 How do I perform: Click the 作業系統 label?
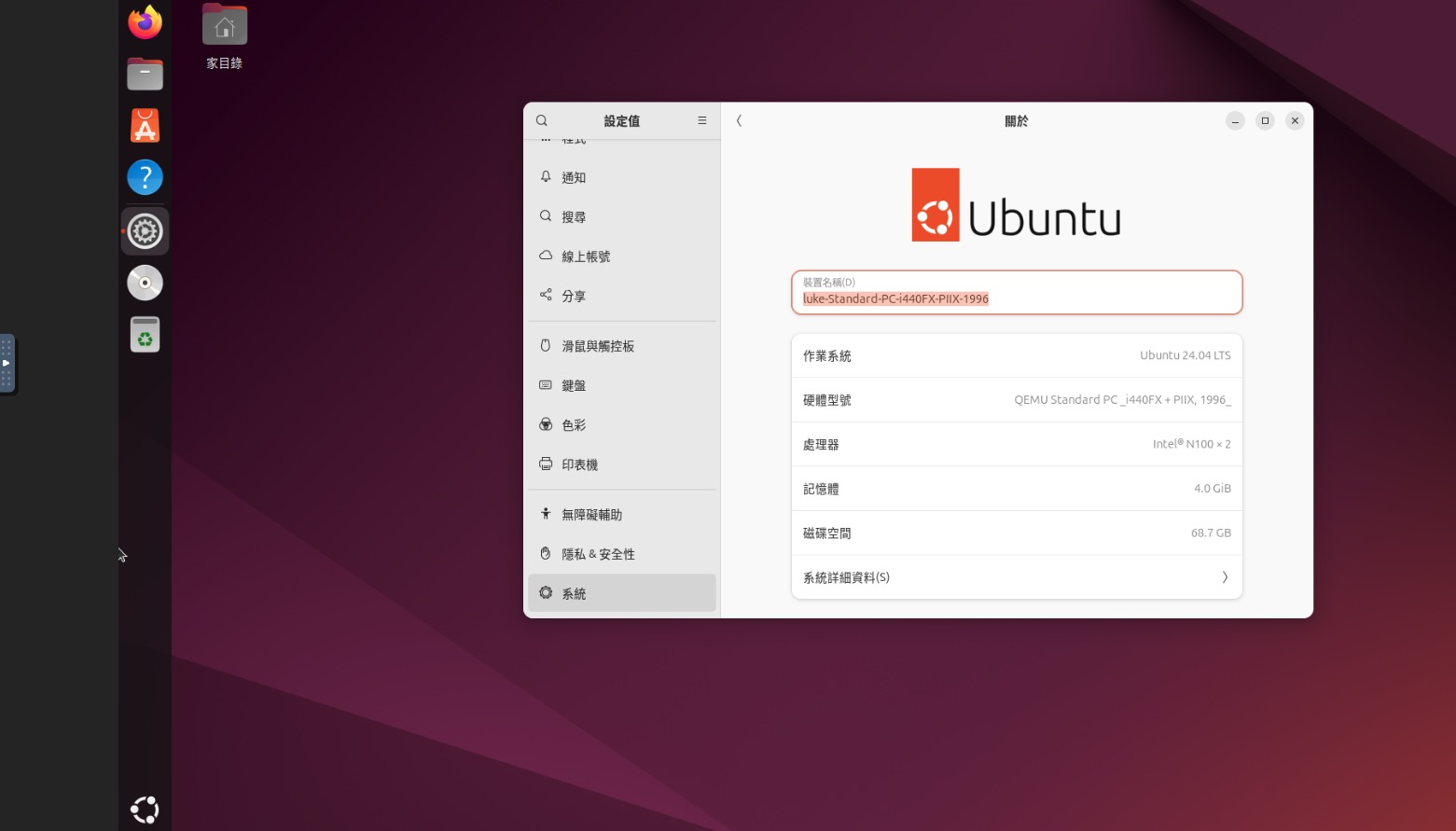(x=827, y=356)
